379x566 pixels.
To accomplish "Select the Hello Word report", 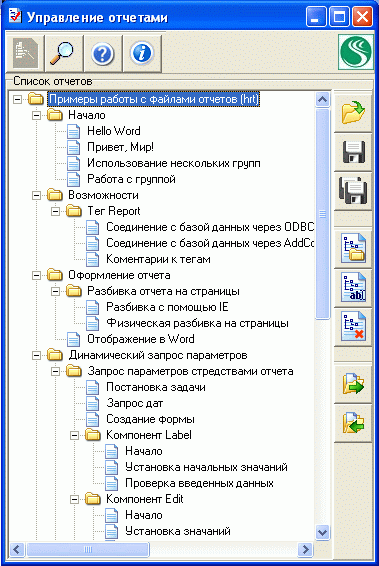I will [113, 131].
